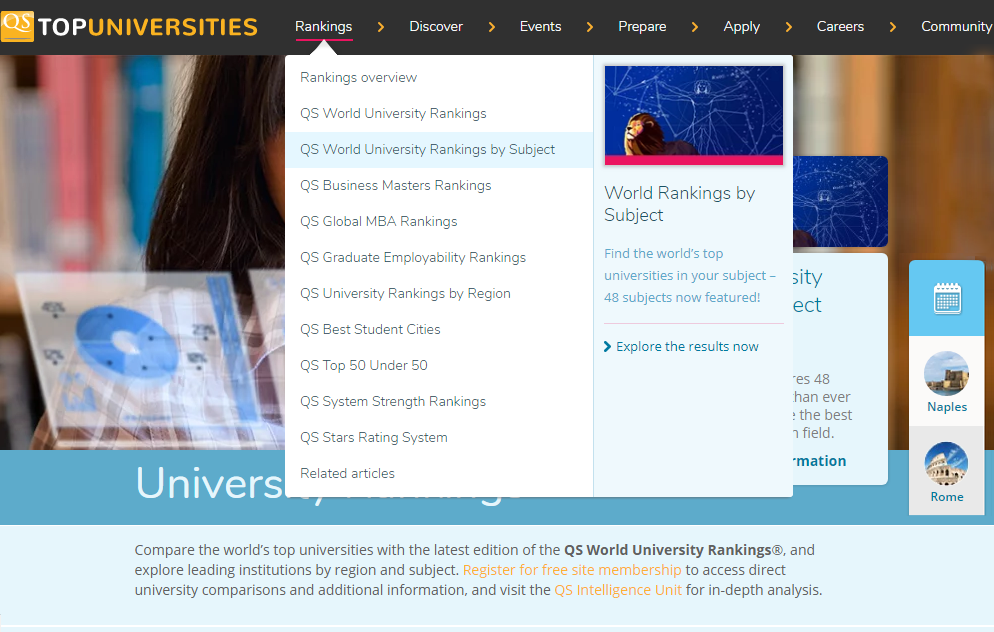Open QS Stars Rating System
Viewport: 994px width, 632px height.
[439, 437]
